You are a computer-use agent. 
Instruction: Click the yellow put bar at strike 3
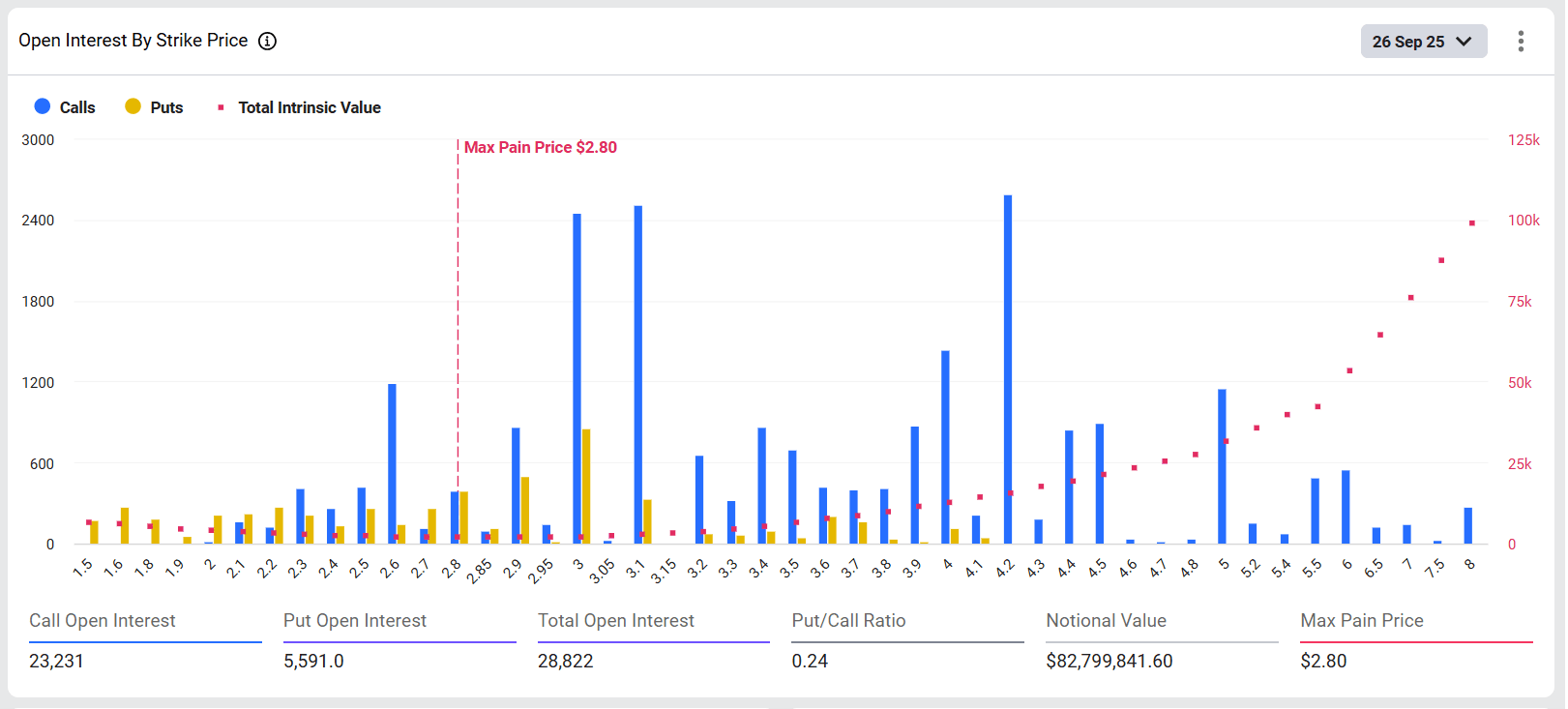click(x=586, y=486)
